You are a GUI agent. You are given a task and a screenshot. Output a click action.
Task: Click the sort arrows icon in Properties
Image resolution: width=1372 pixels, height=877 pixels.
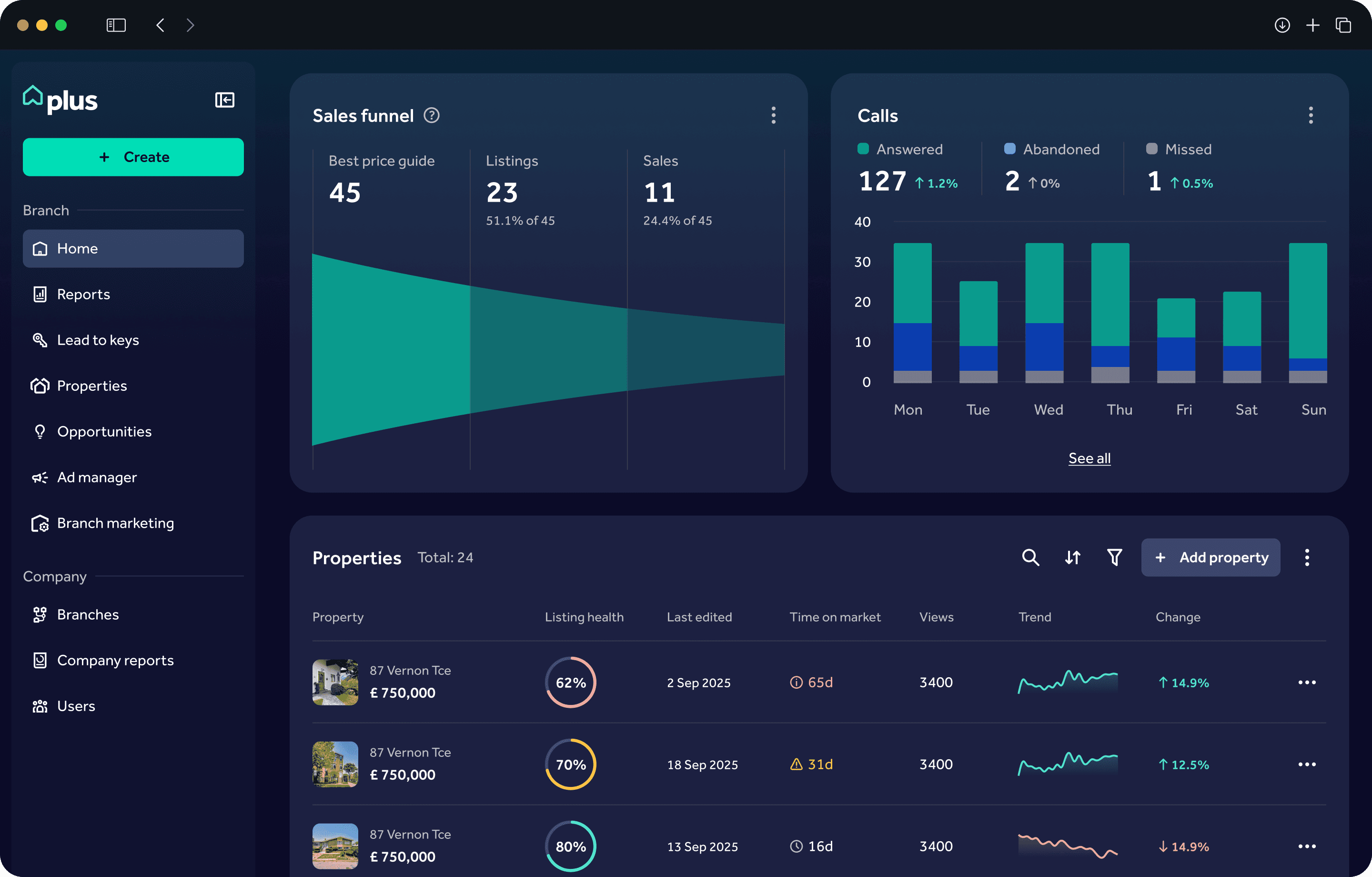[x=1072, y=557]
